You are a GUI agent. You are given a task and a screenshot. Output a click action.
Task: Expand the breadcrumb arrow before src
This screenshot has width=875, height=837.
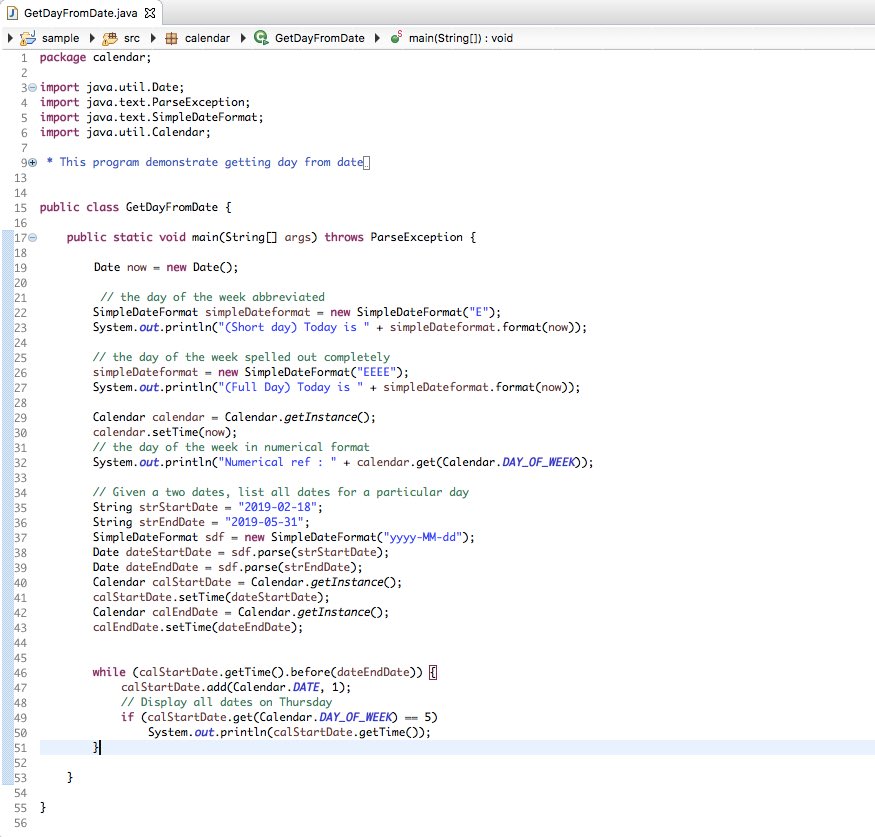[92, 38]
